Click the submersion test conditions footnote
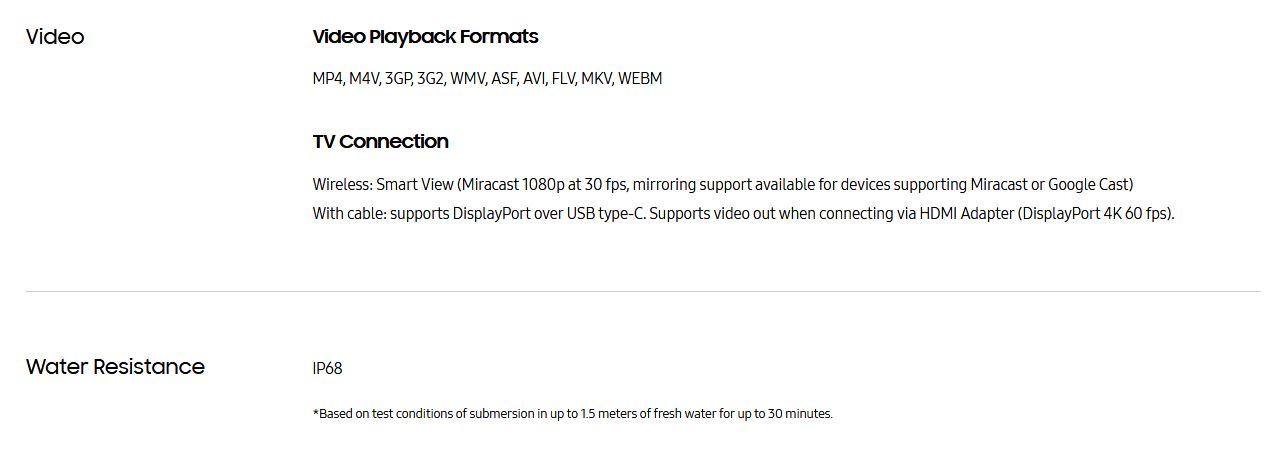 coord(572,413)
